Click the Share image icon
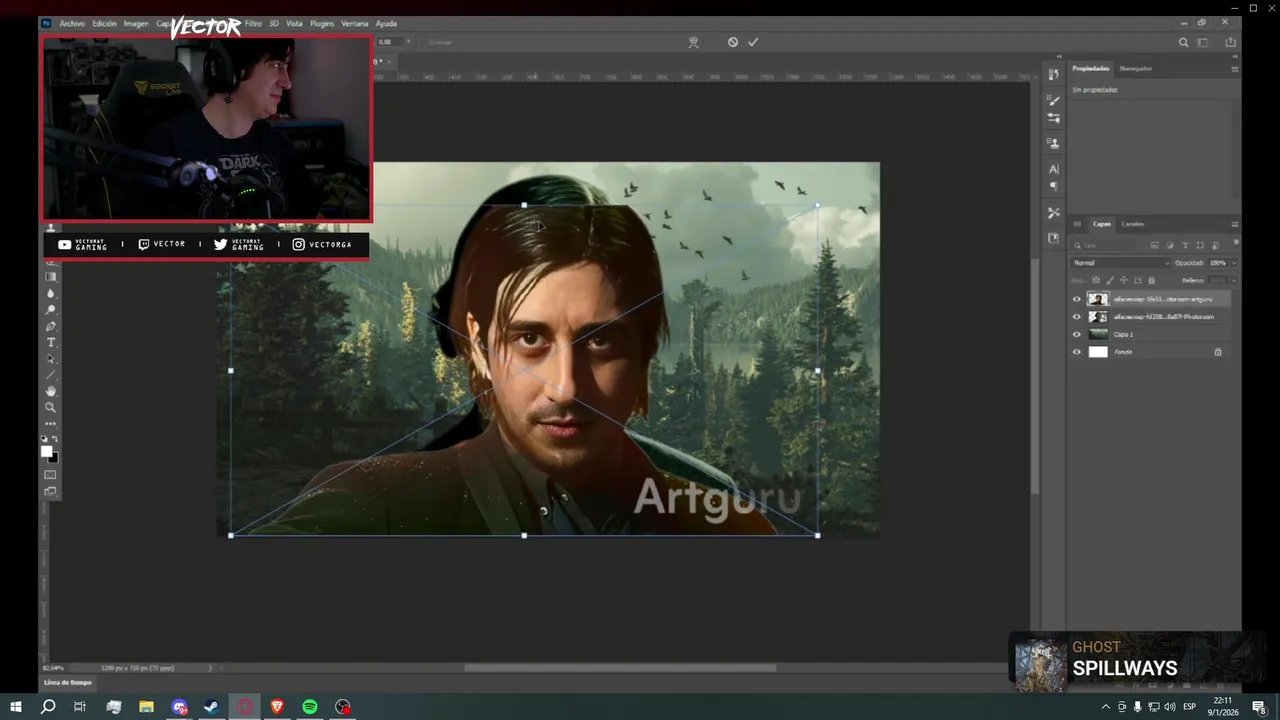The image size is (1280, 720). point(1230,42)
